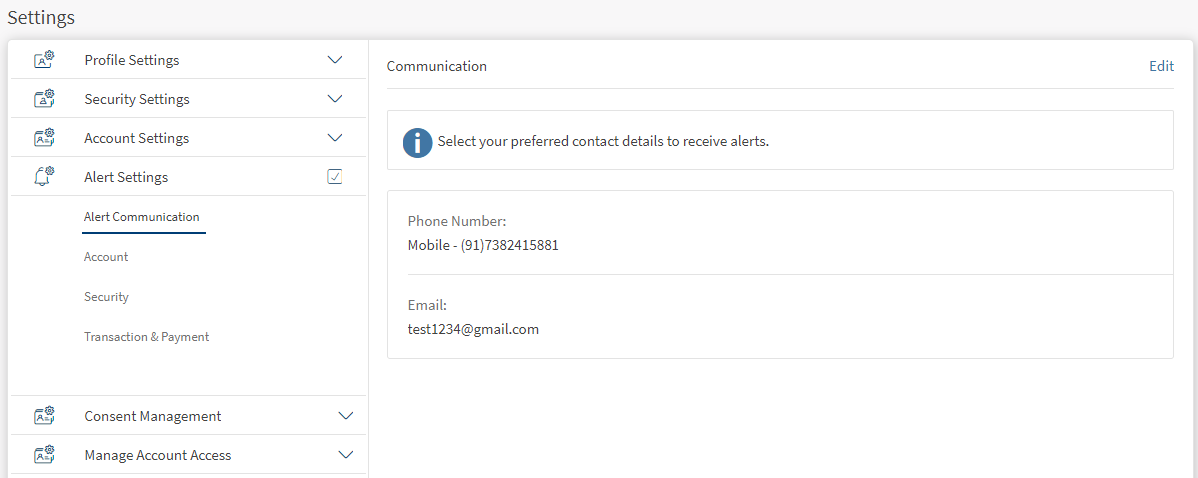Open the Account alerts submenu item
This screenshot has height=478, width=1198.
pyautogui.click(x=106, y=257)
